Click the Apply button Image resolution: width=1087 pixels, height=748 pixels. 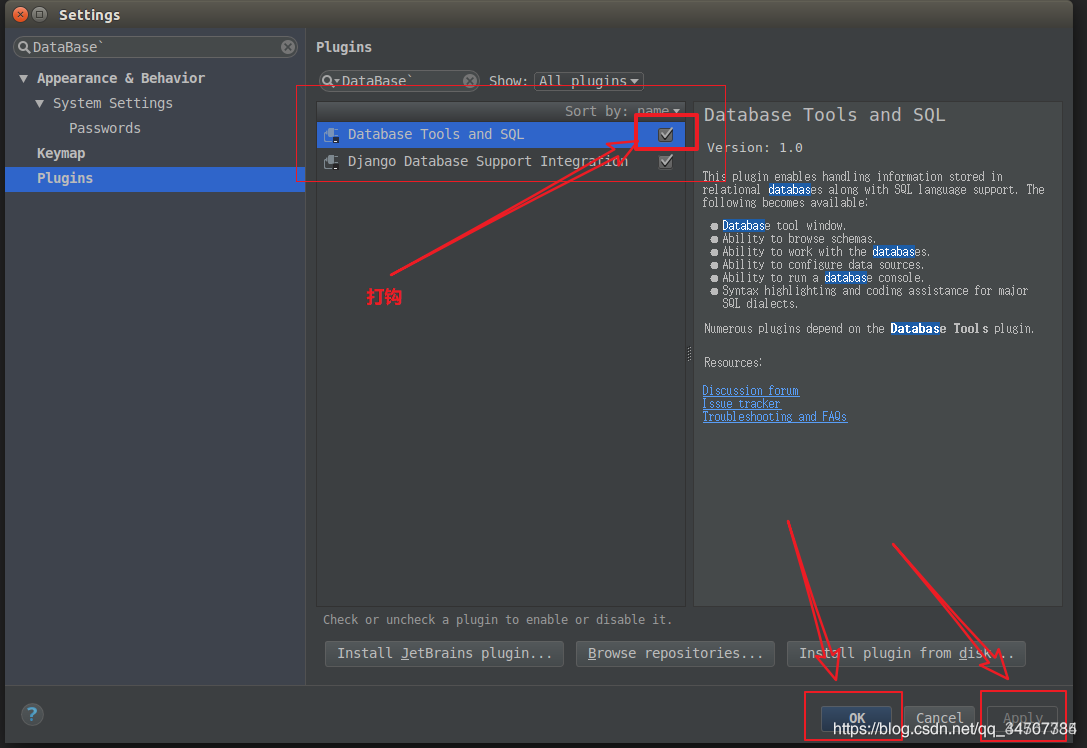point(1023,718)
